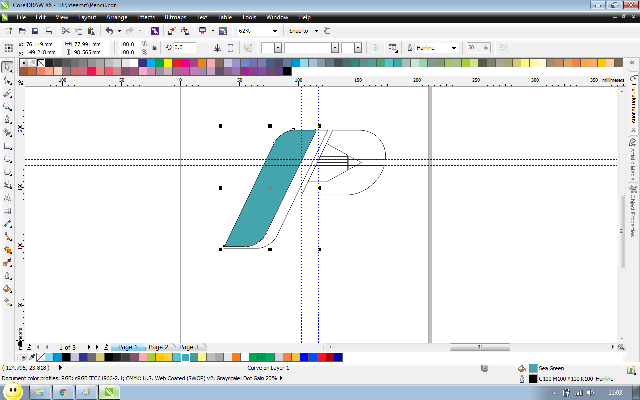Image resolution: width=640 pixels, height=400 pixels.
Task: Open the Bitmaps menu
Action: coord(176,17)
